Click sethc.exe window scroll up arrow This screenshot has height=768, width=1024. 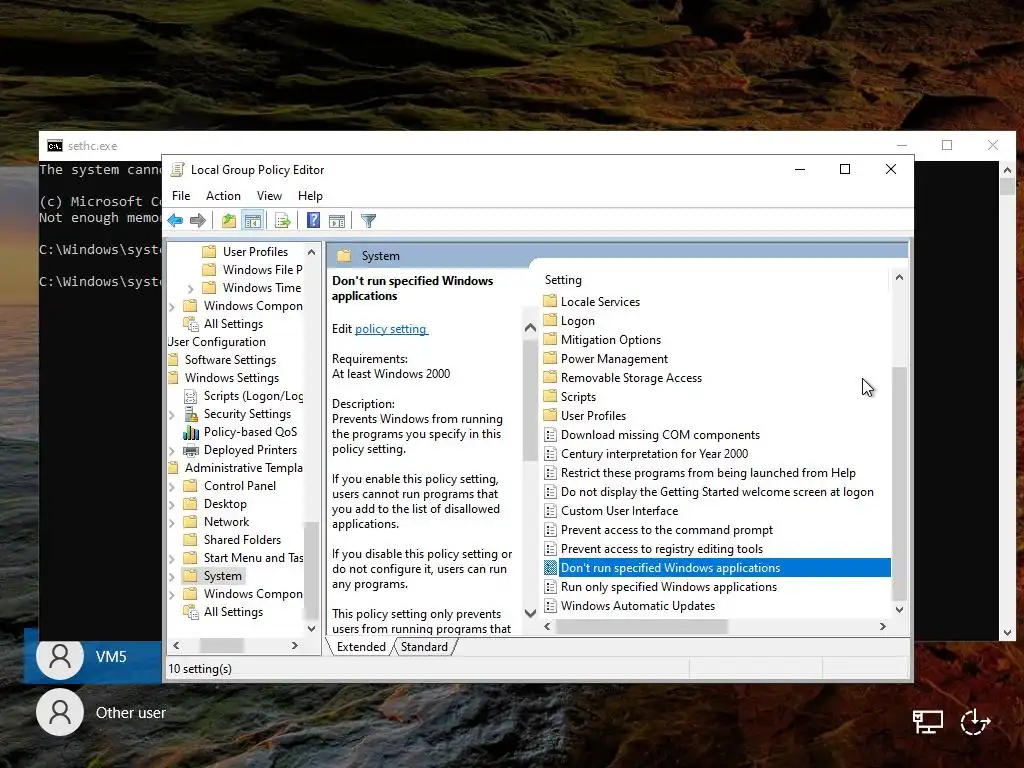click(1007, 170)
